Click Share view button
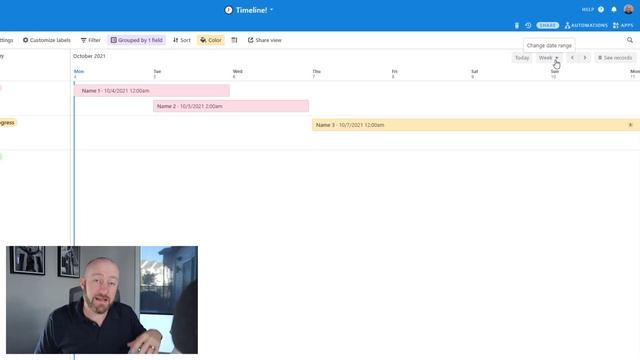Image resolution: width=640 pixels, height=360 pixels. [x=264, y=40]
